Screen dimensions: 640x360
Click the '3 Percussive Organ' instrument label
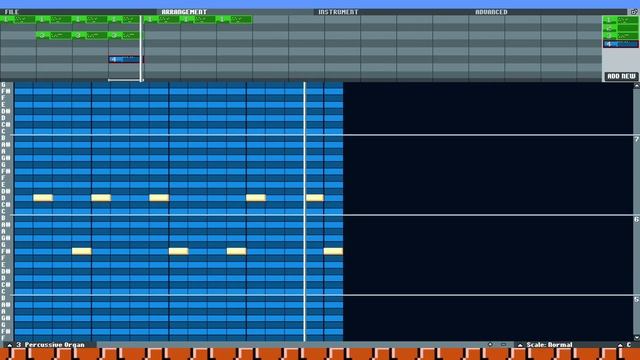pos(51,345)
